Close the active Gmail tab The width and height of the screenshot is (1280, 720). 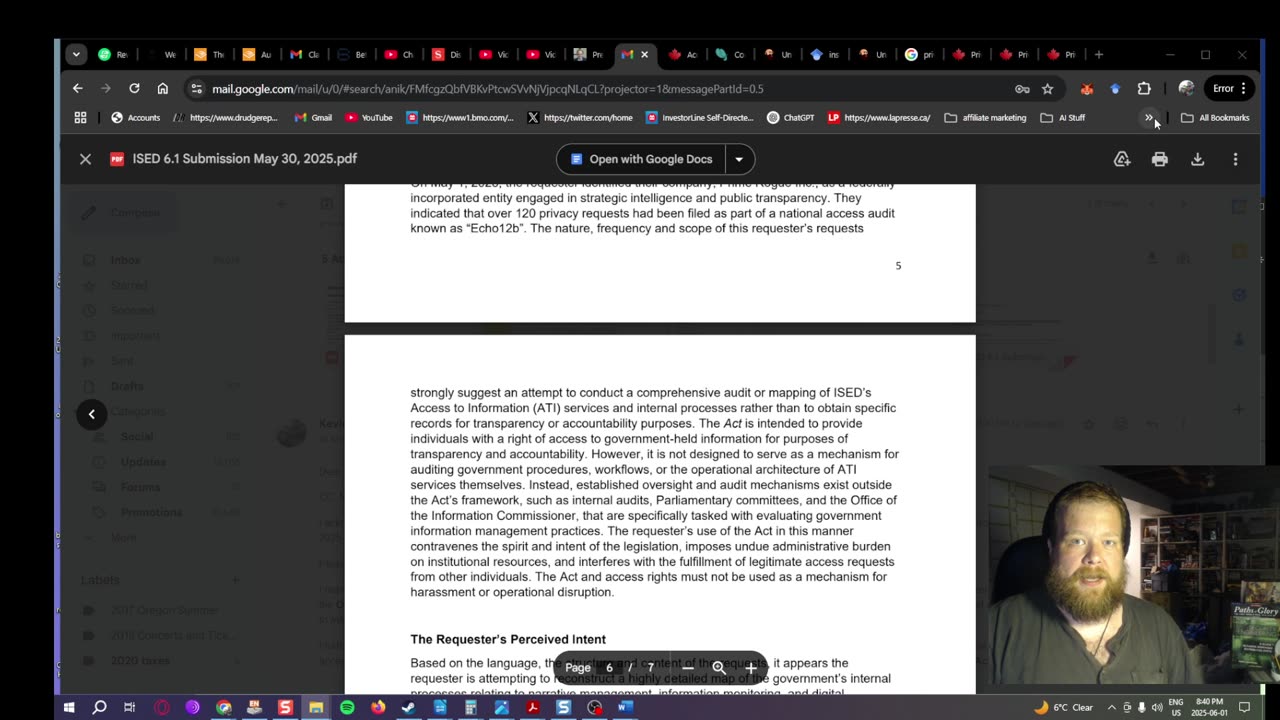645,55
